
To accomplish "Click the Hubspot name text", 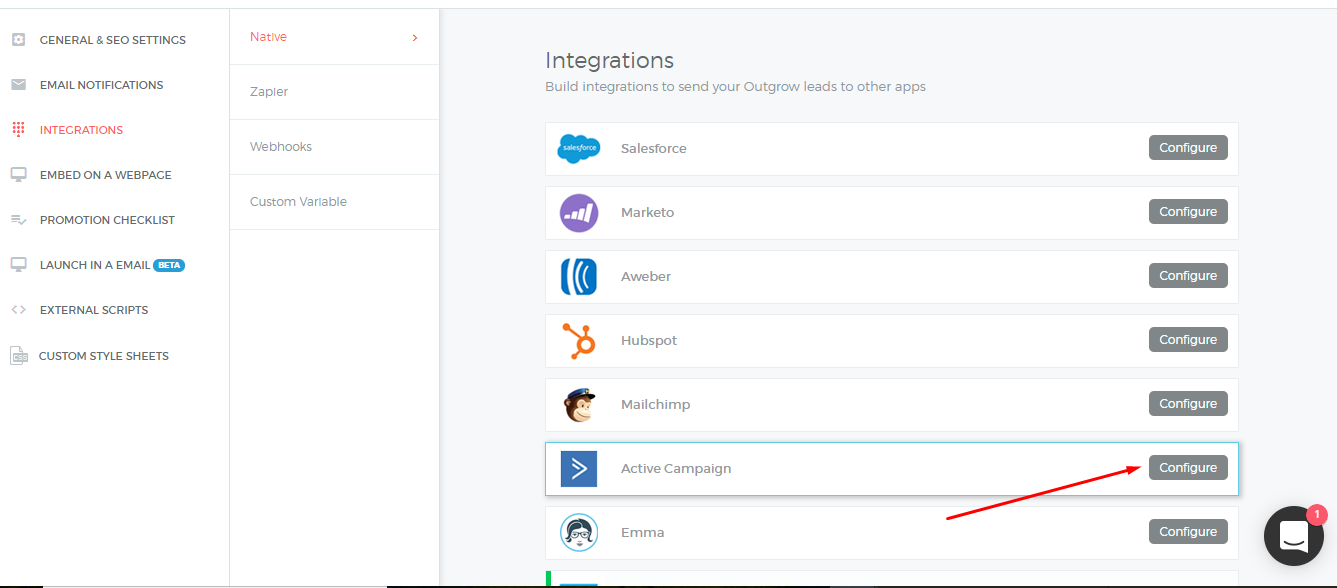I will [x=649, y=341].
